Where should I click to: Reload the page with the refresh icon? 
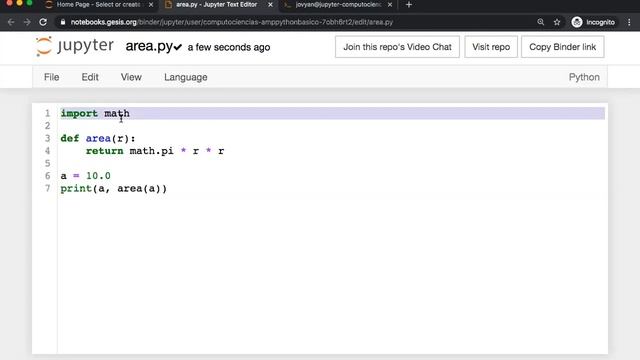point(43,22)
